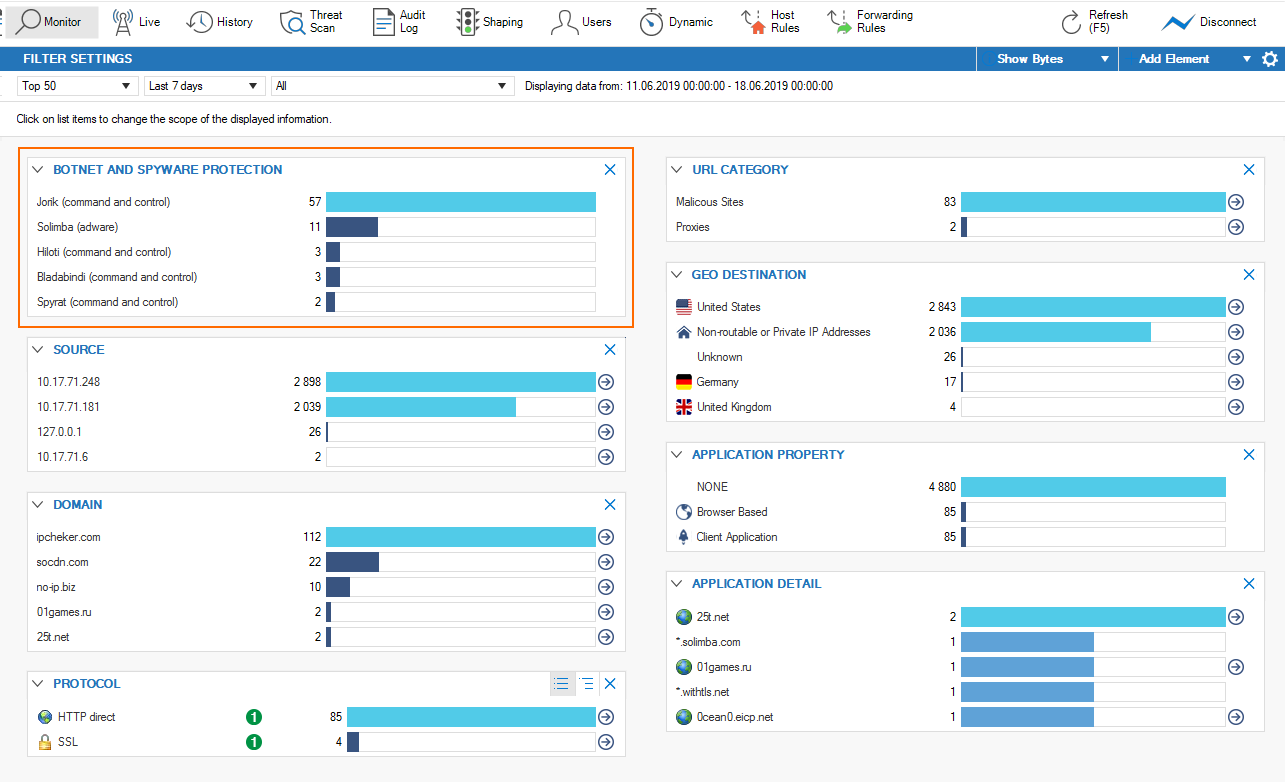The image size is (1285, 782).
Task: Open the Audit Log view
Action: point(399,22)
